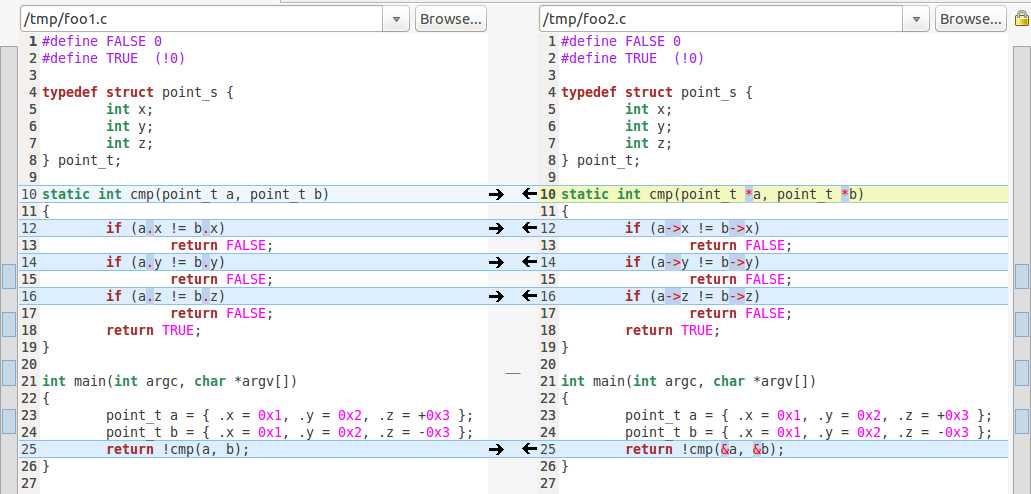Toggle the scroll lock padlock icon
1031x494 pixels.
[x=1022, y=19]
